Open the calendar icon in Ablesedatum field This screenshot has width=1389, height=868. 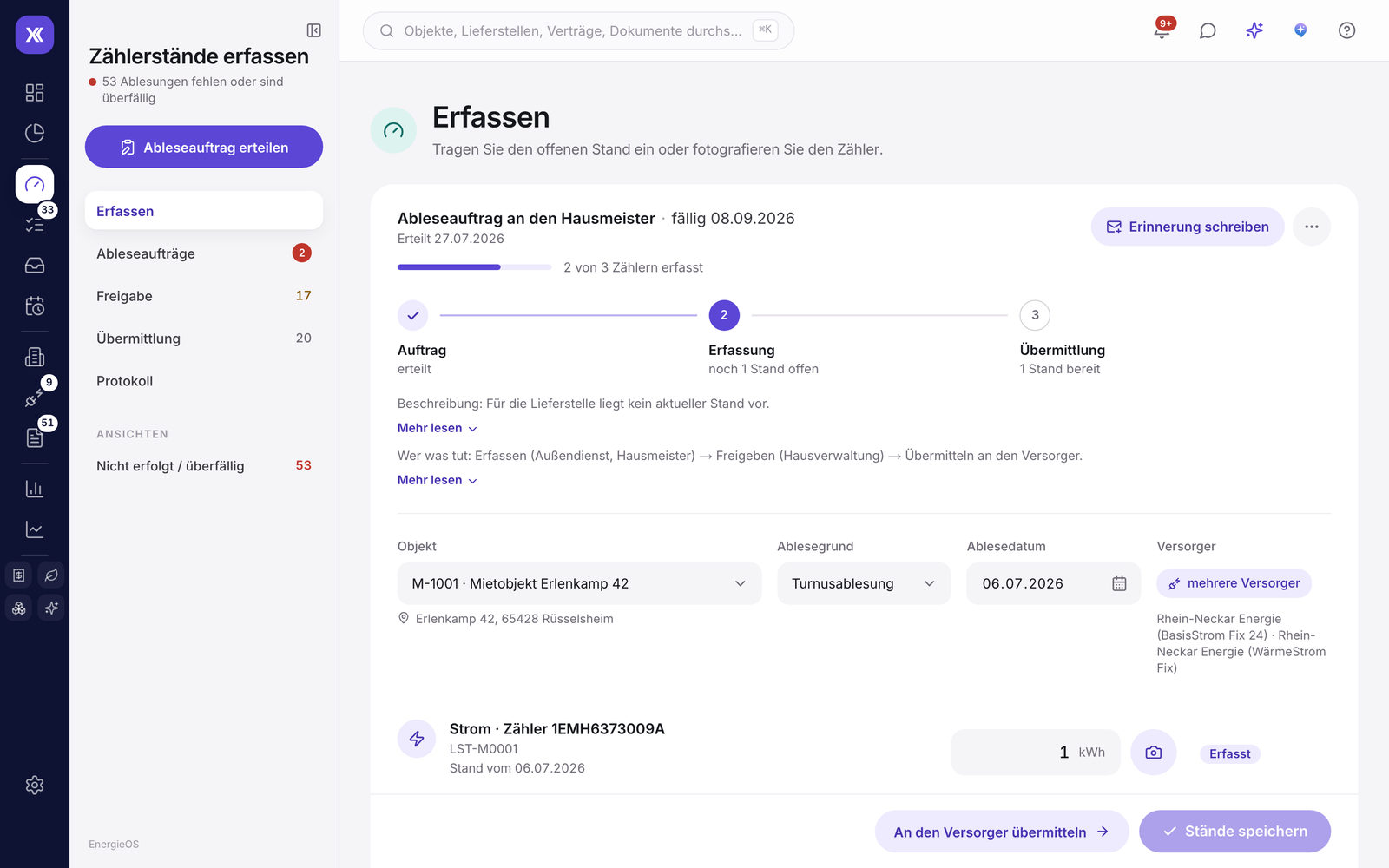1119,583
